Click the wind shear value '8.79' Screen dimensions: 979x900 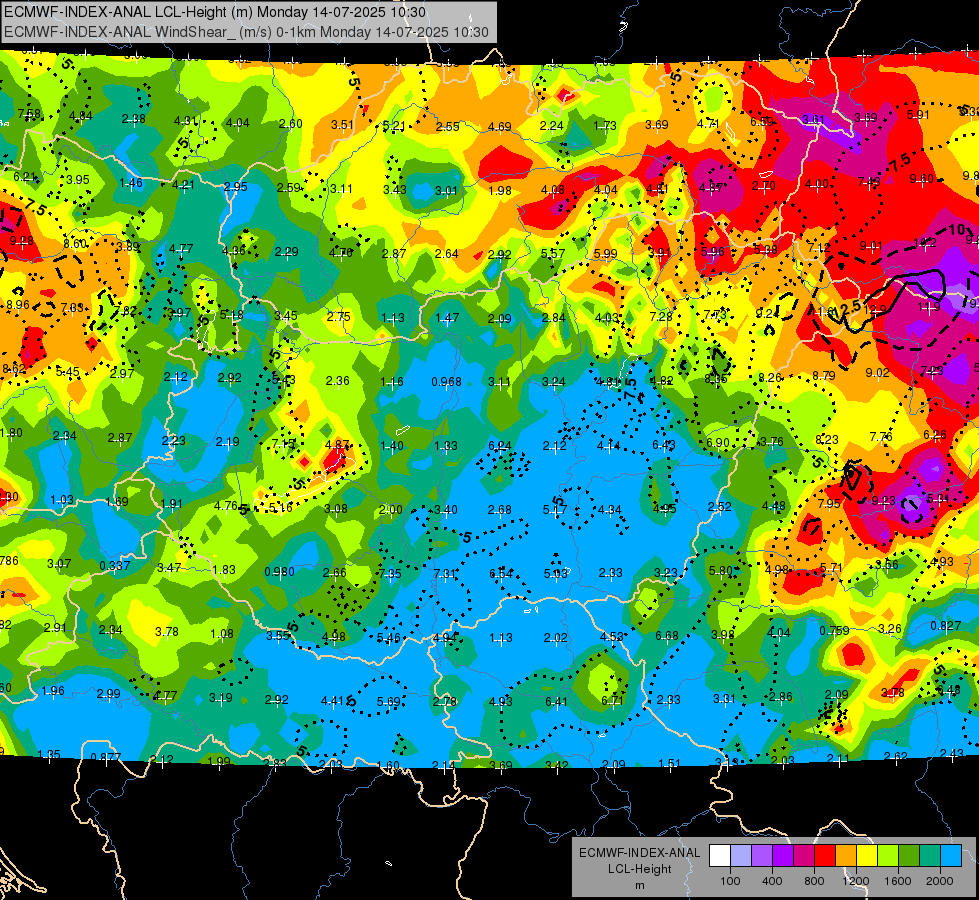824,375
